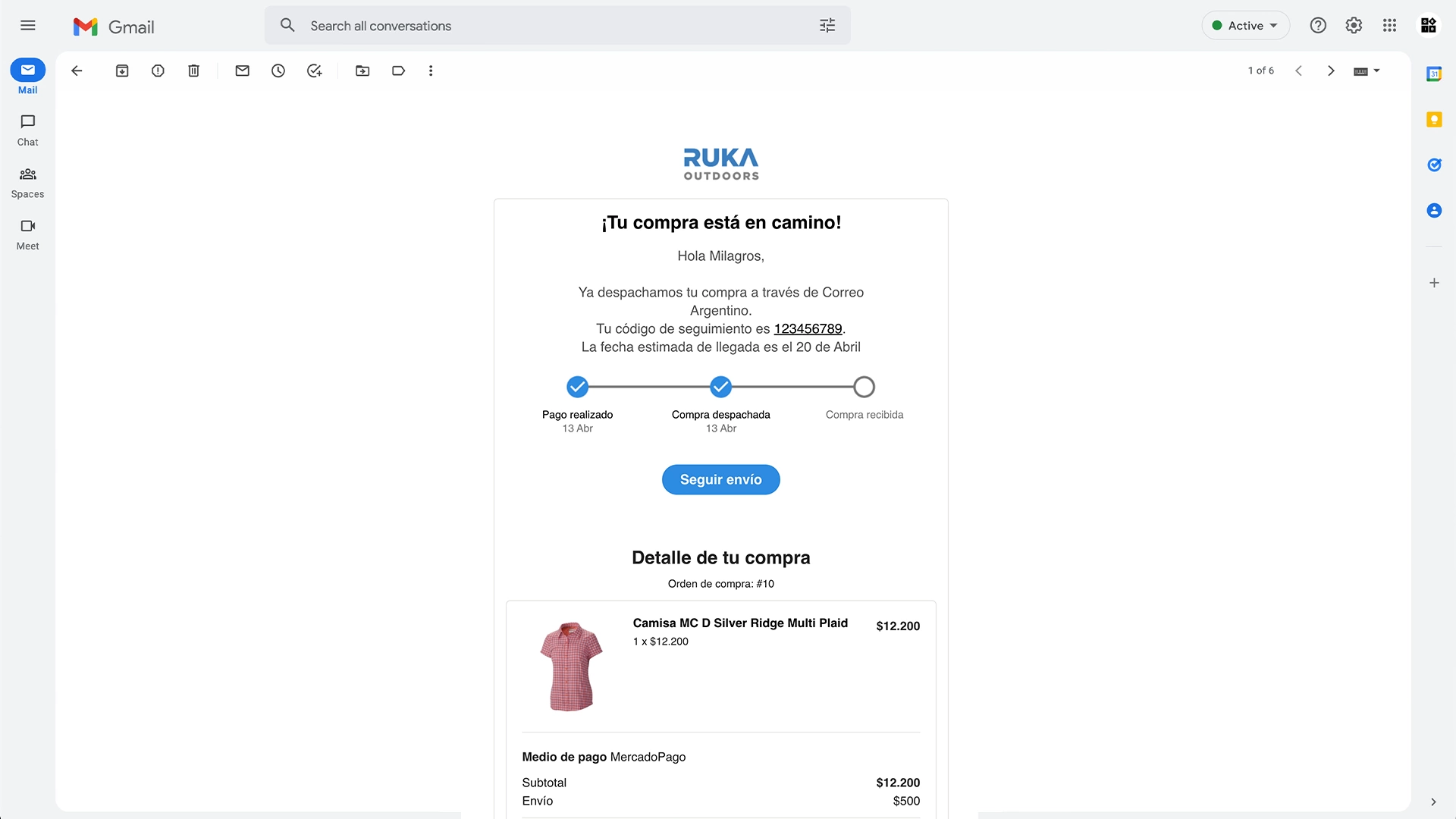Open the Settings gear
Screen dimensions: 1456x819
pos(1354,26)
